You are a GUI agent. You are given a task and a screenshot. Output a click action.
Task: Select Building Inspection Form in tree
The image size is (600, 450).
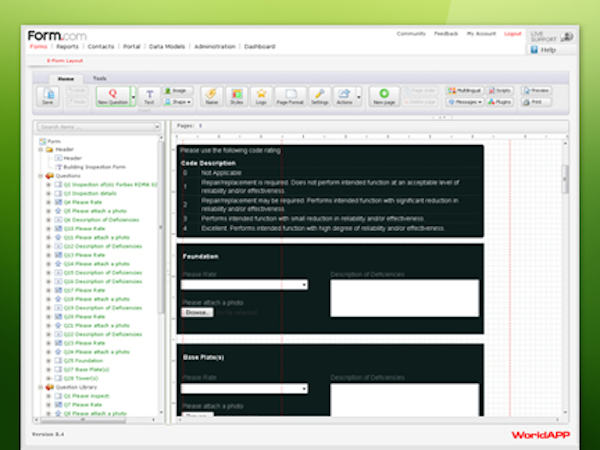click(95, 167)
